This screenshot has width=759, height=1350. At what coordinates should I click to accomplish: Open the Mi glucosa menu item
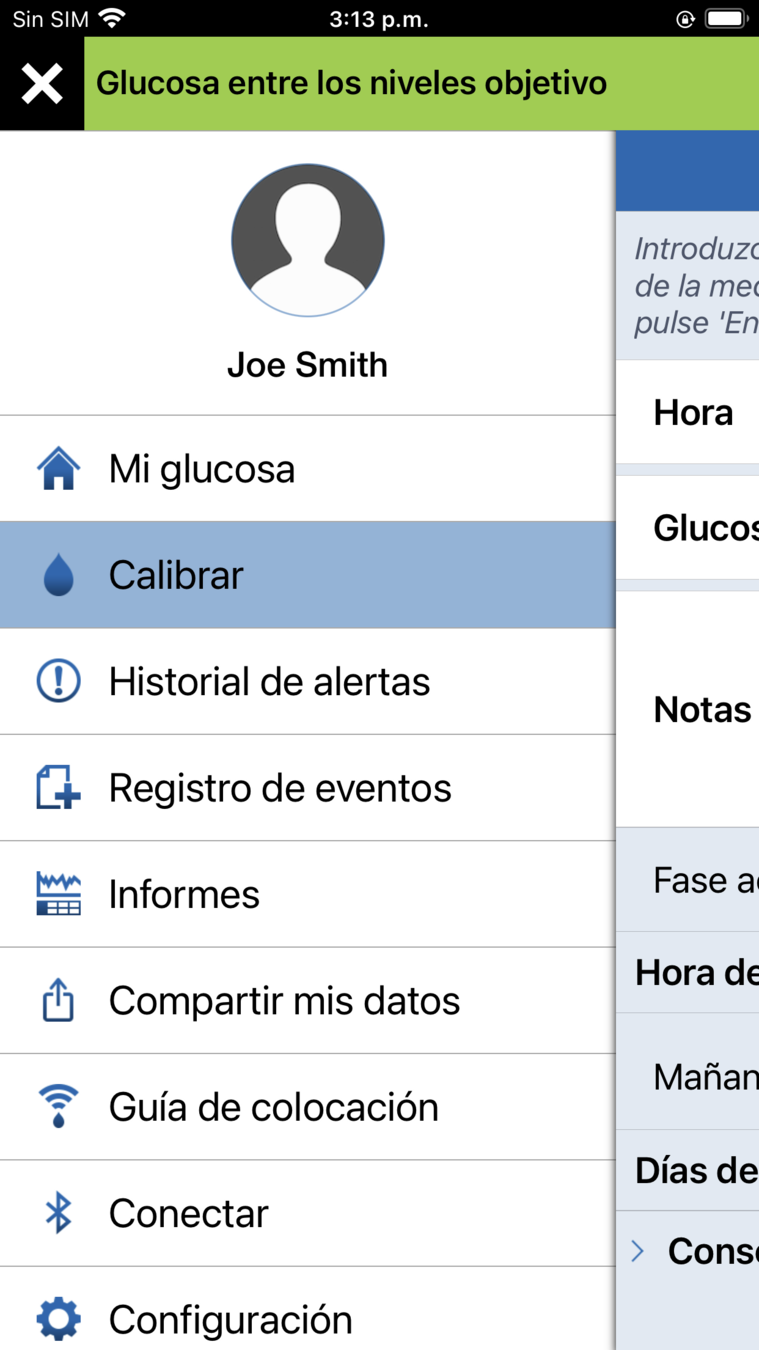pos(202,469)
